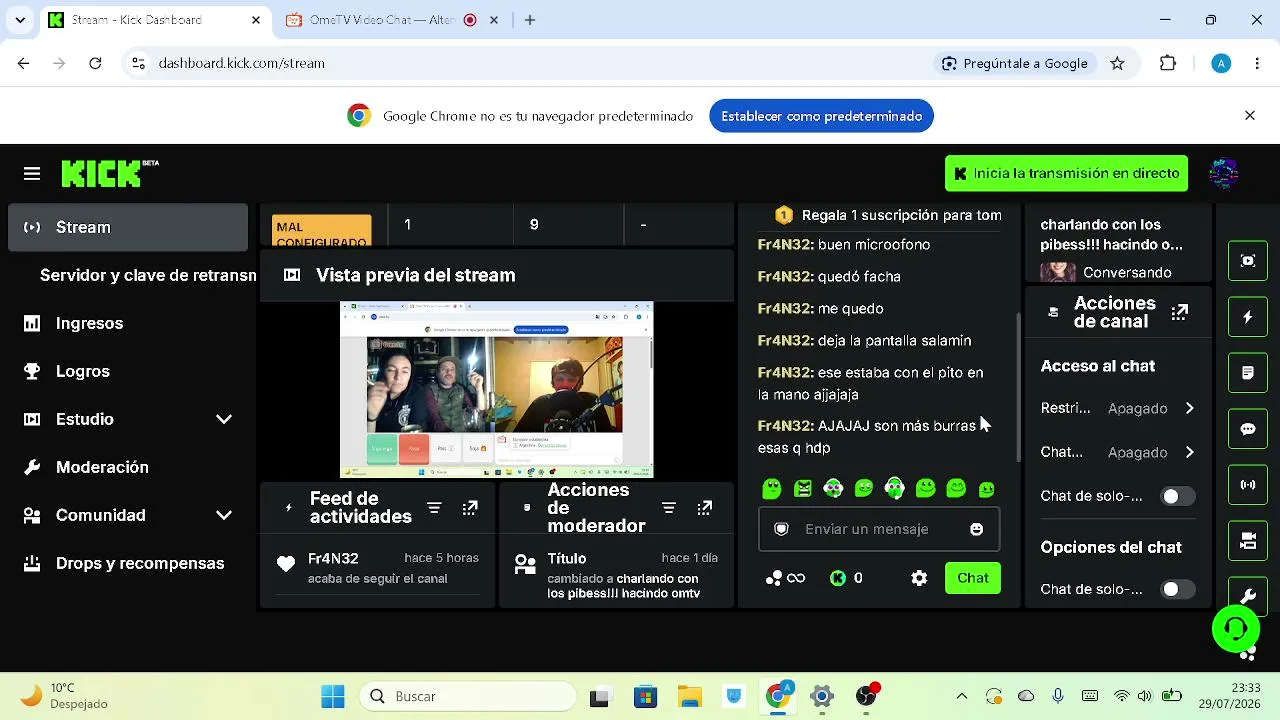This screenshot has width=1280, height=720.
Task: Open the support headset chat bubble
Action: [1236, 629]
